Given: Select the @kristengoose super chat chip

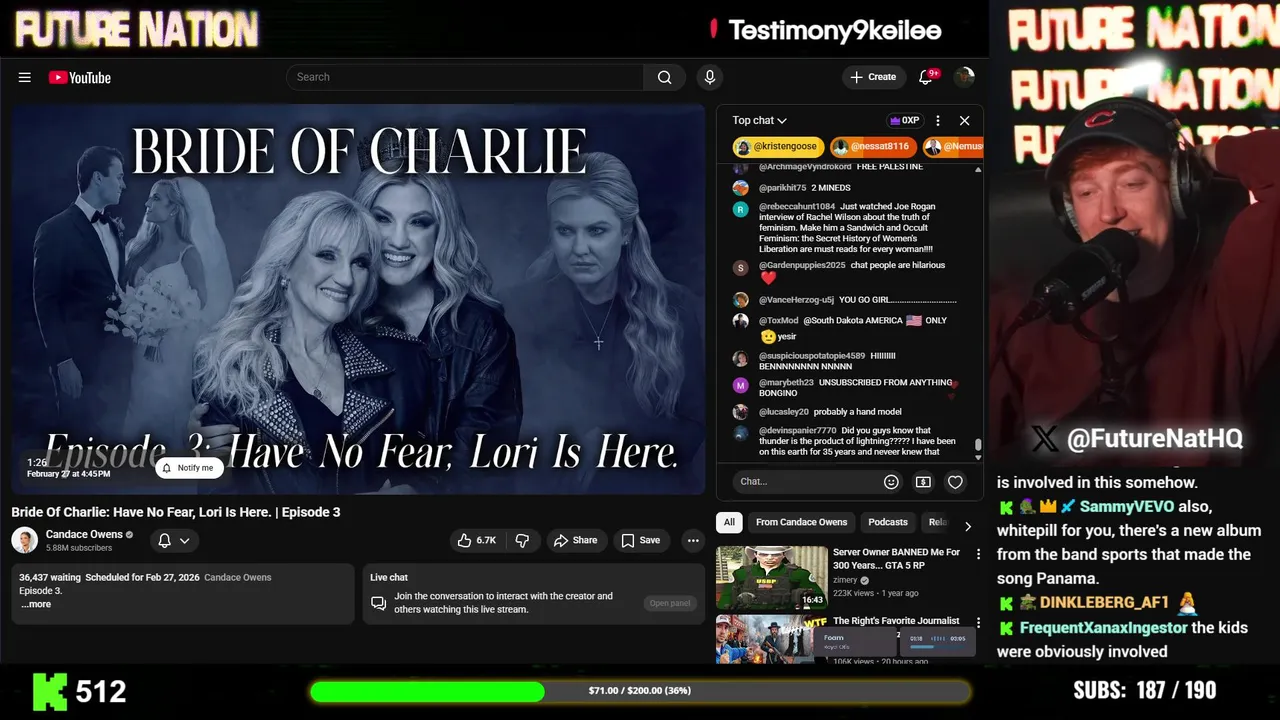Looking at the screenshot, I should point(778,146).
